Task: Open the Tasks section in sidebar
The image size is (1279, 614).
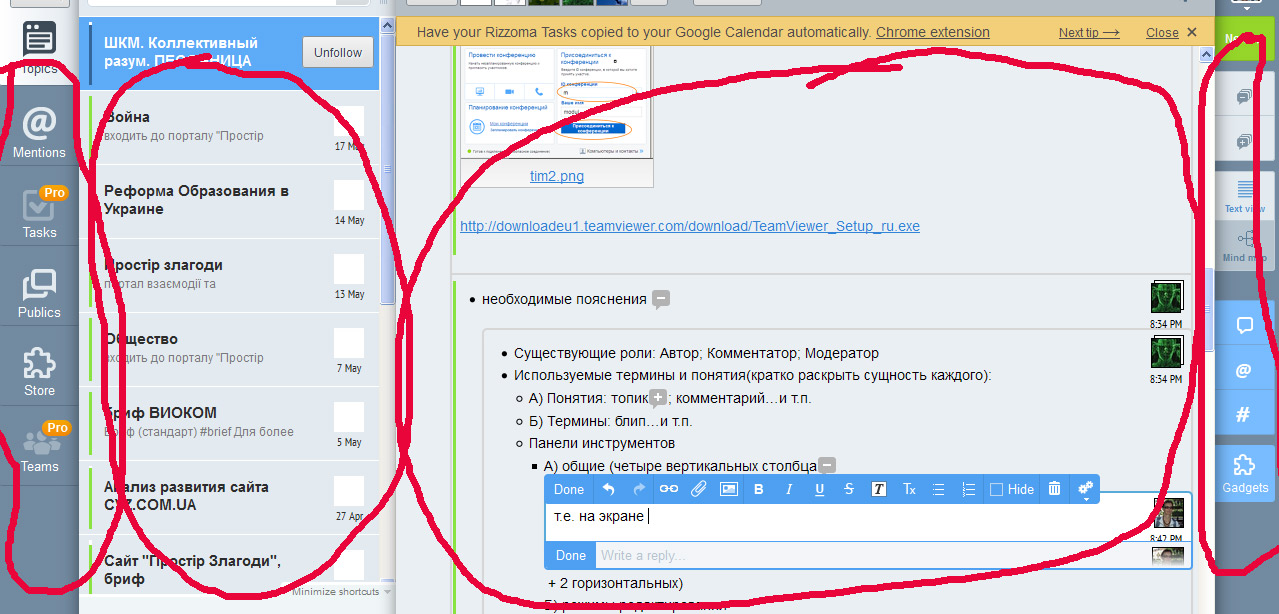Action: click(39, 213)
